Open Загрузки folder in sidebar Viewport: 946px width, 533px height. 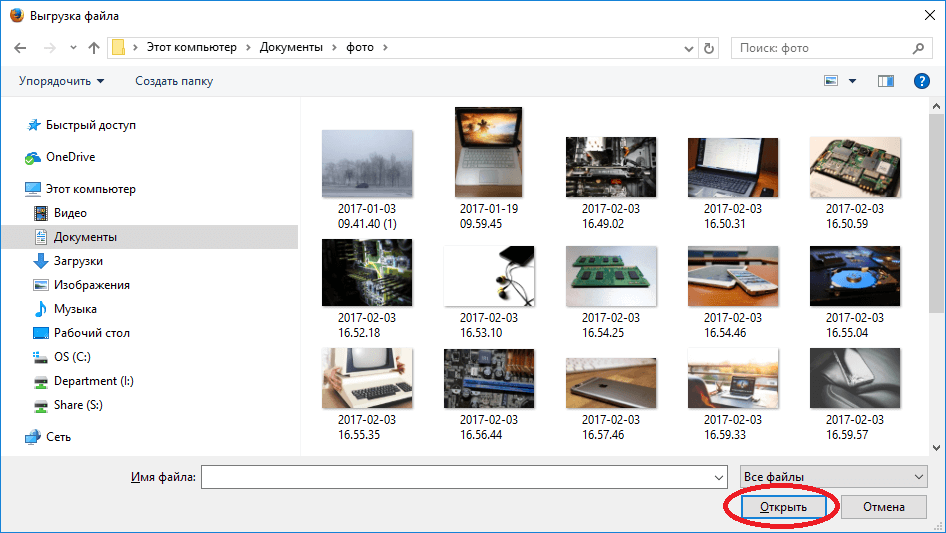(78, 261)
